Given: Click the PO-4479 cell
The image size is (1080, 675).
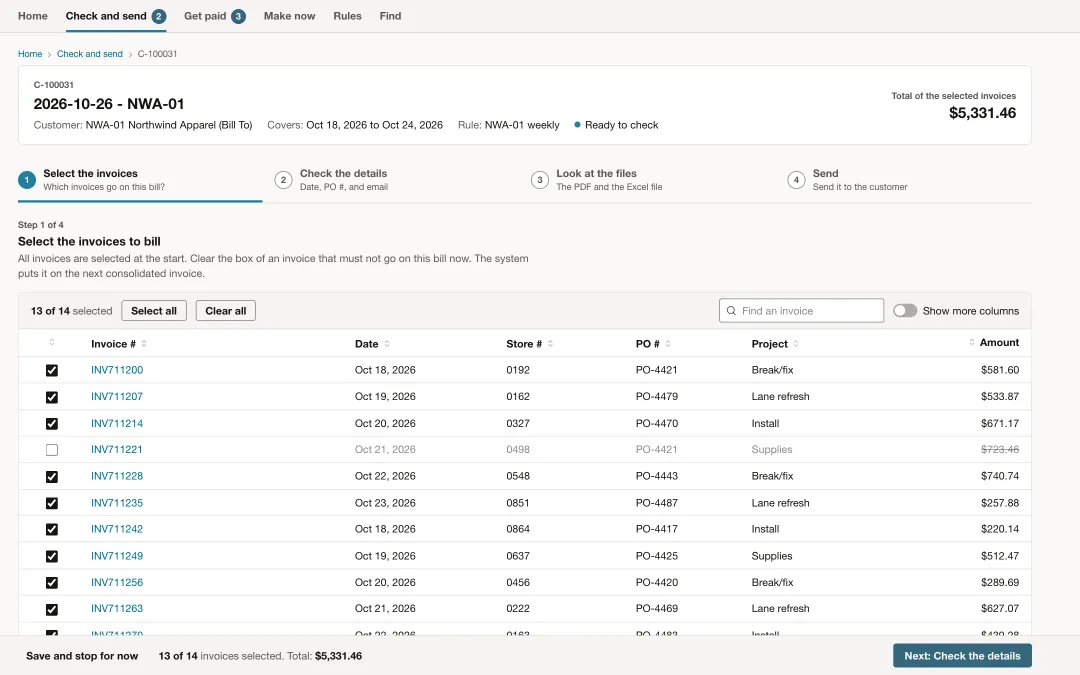Looking at the screenshot, I should pos(656,396).
